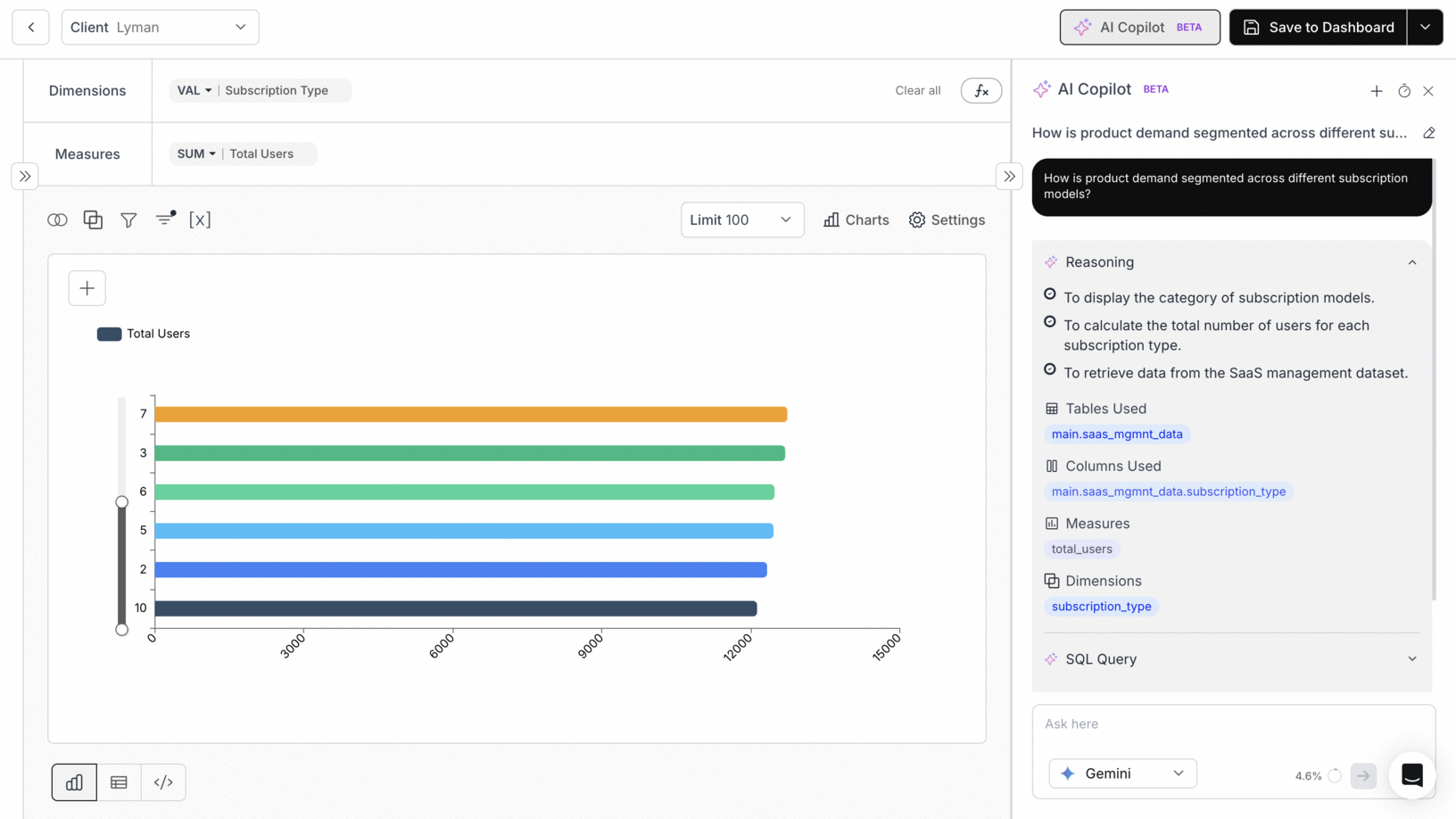Expand the SQL Query section
Image resolution: width=1456 pixels, height=819 pixels.
(x=1412, y=659)
